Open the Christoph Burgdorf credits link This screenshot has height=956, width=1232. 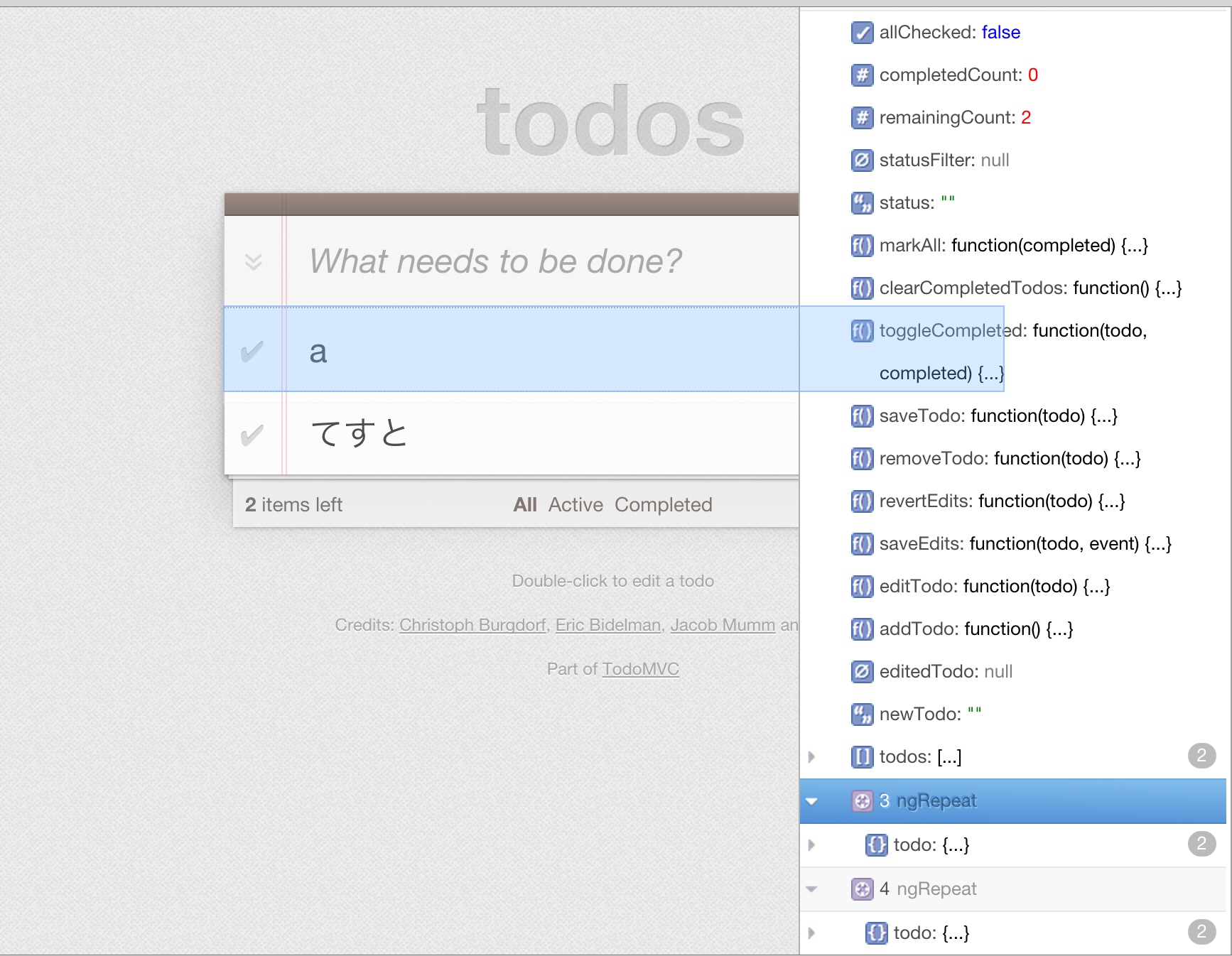tap(472, 624)
